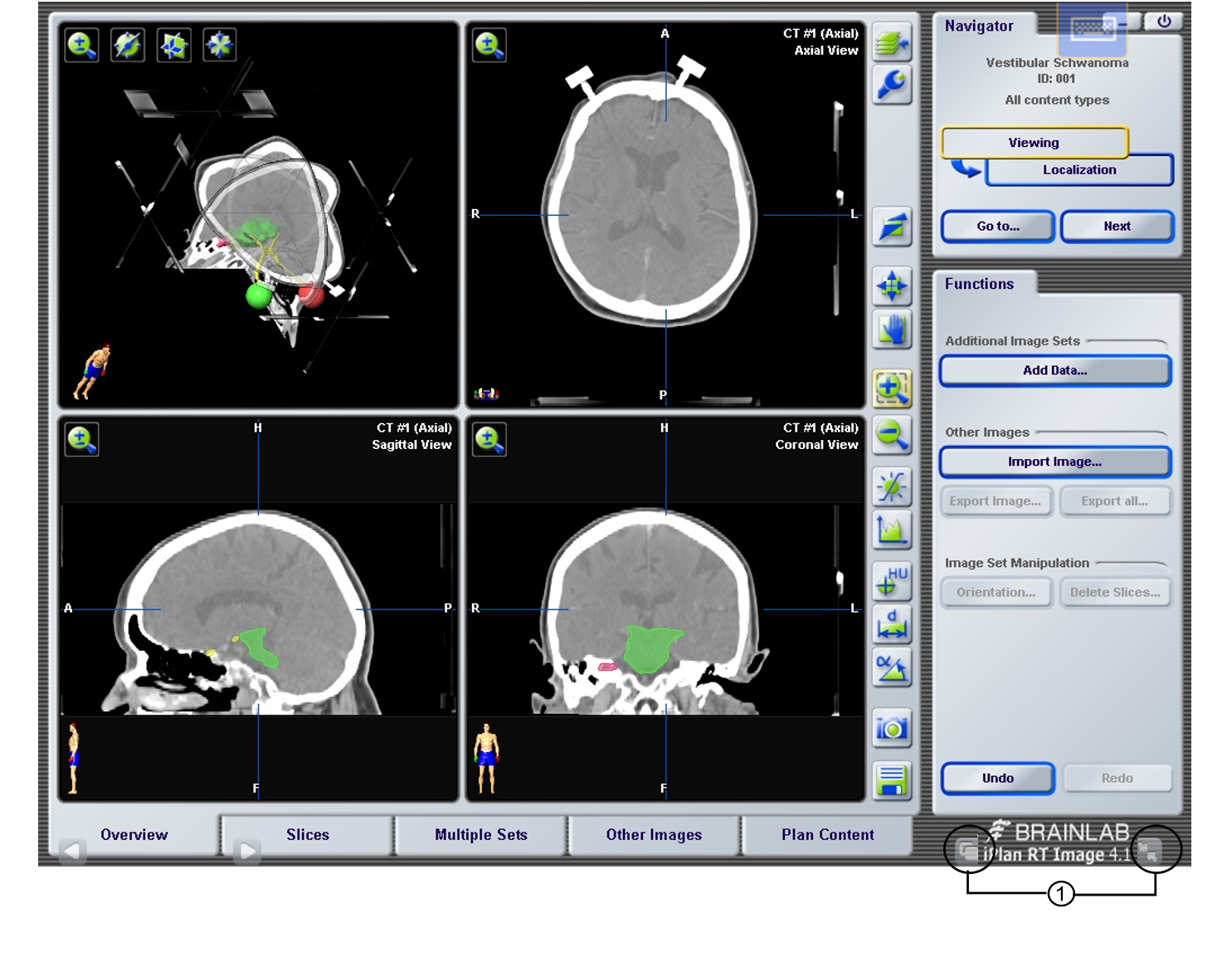Click the red sphere in 3D view
Viewport: 1232px width, 967px height.
point(311,293)
